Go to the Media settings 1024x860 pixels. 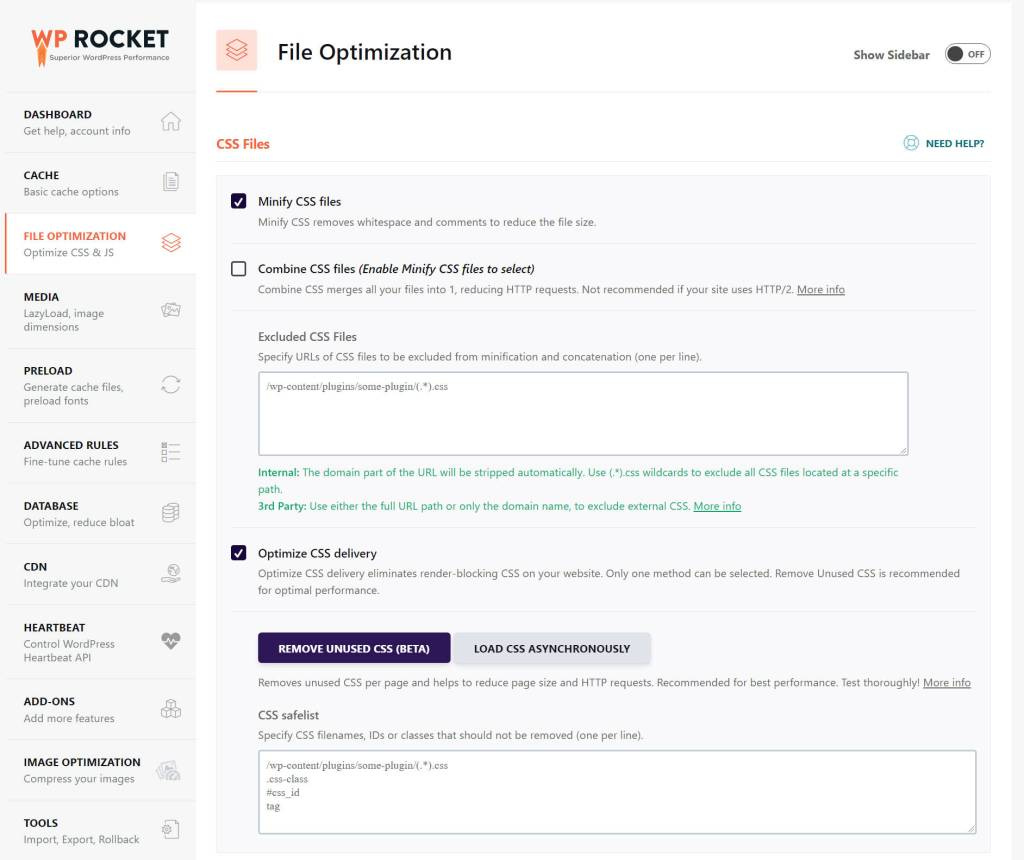(x=101, y=311)
